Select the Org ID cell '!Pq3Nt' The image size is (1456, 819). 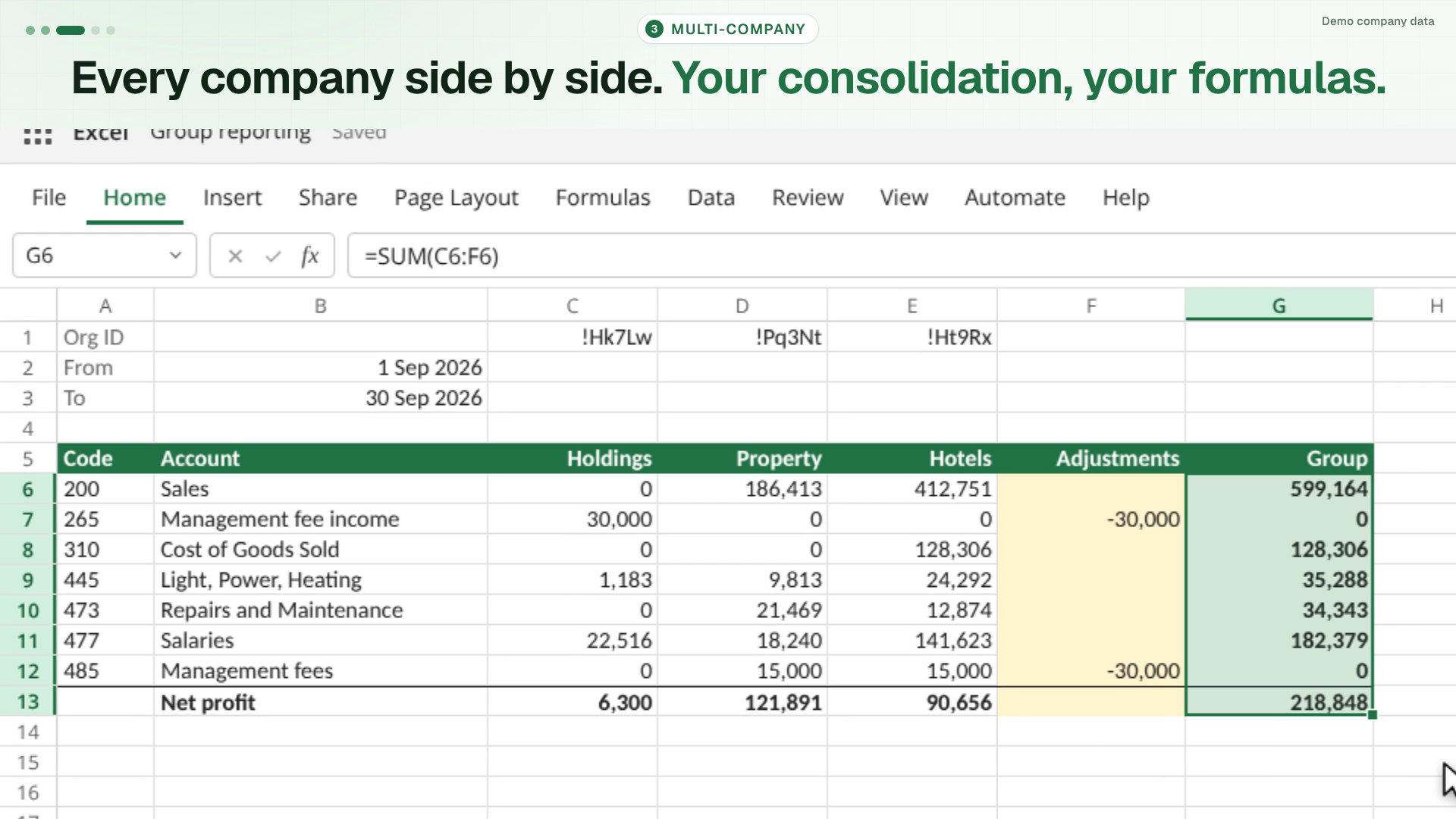pyautogui.click(x=742, y=337)
